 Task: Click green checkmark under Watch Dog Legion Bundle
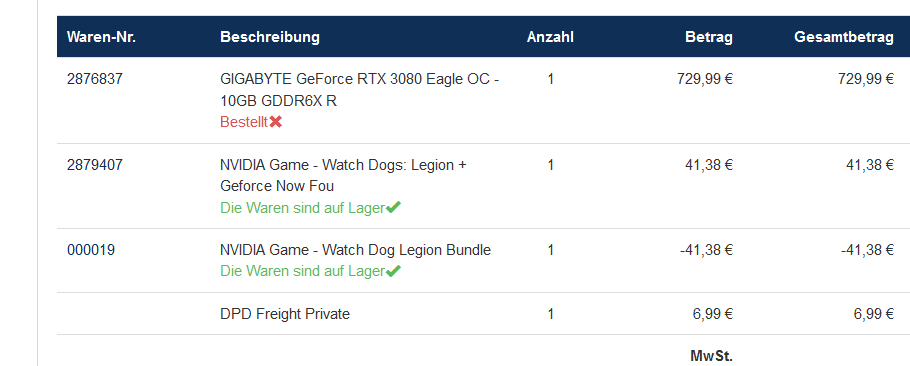click(x=393, y=271)
